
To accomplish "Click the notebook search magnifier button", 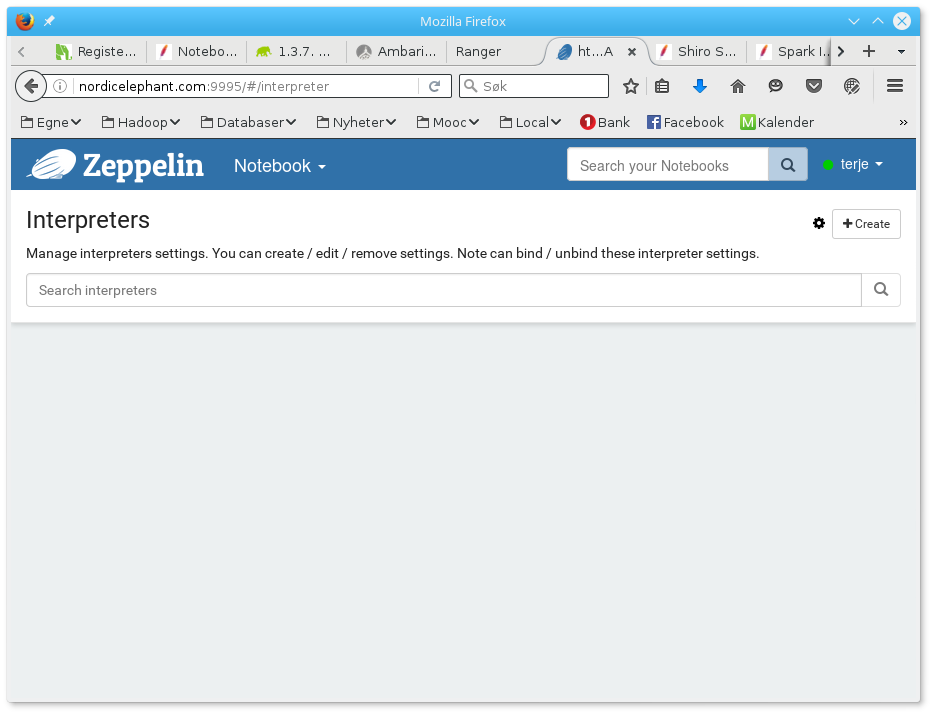I will [788, 165].
